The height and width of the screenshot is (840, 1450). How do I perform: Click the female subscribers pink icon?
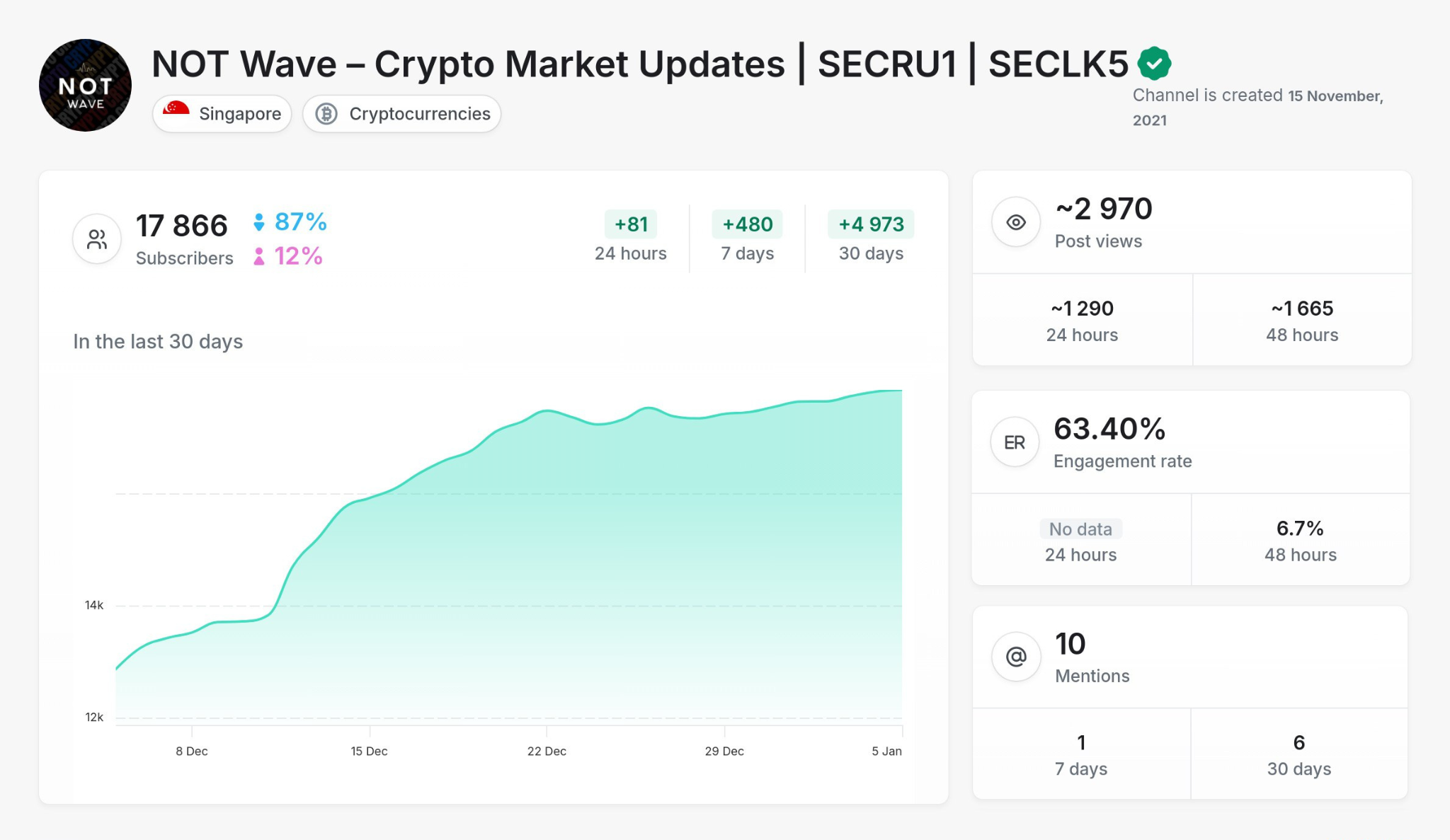(260, 257)
